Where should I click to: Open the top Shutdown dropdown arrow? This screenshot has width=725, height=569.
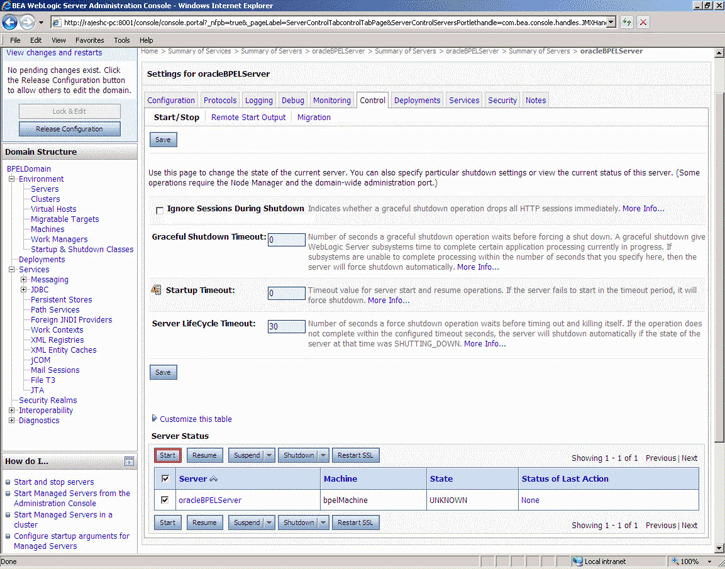(323, 455)
